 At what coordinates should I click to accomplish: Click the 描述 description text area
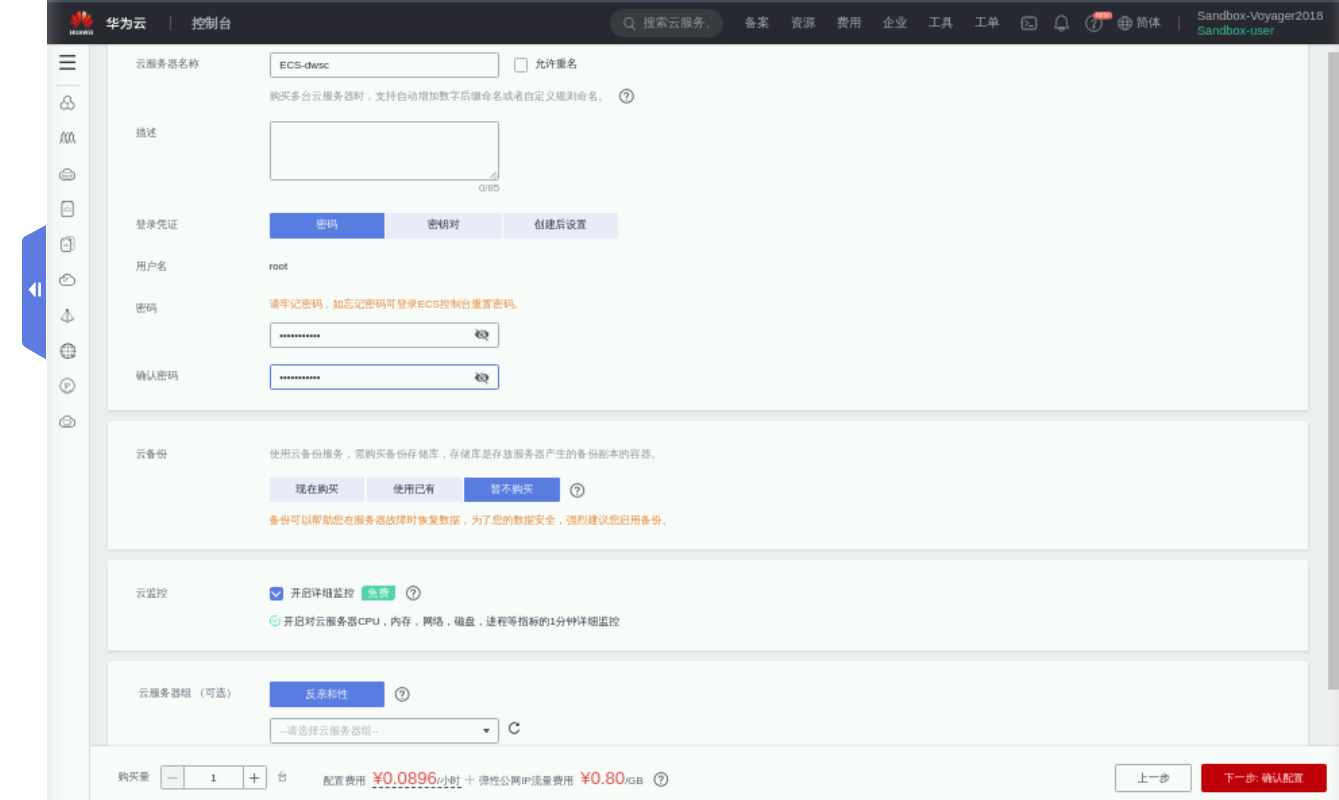[384, 151]
